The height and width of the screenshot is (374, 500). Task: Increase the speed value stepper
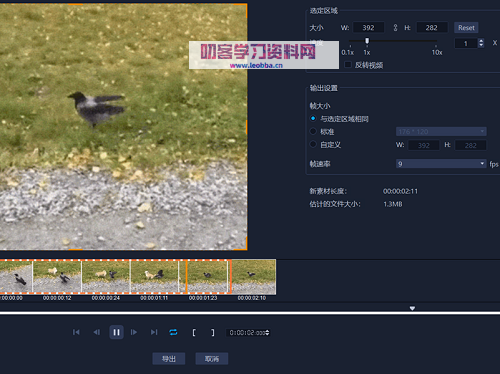tap(481, 41)
